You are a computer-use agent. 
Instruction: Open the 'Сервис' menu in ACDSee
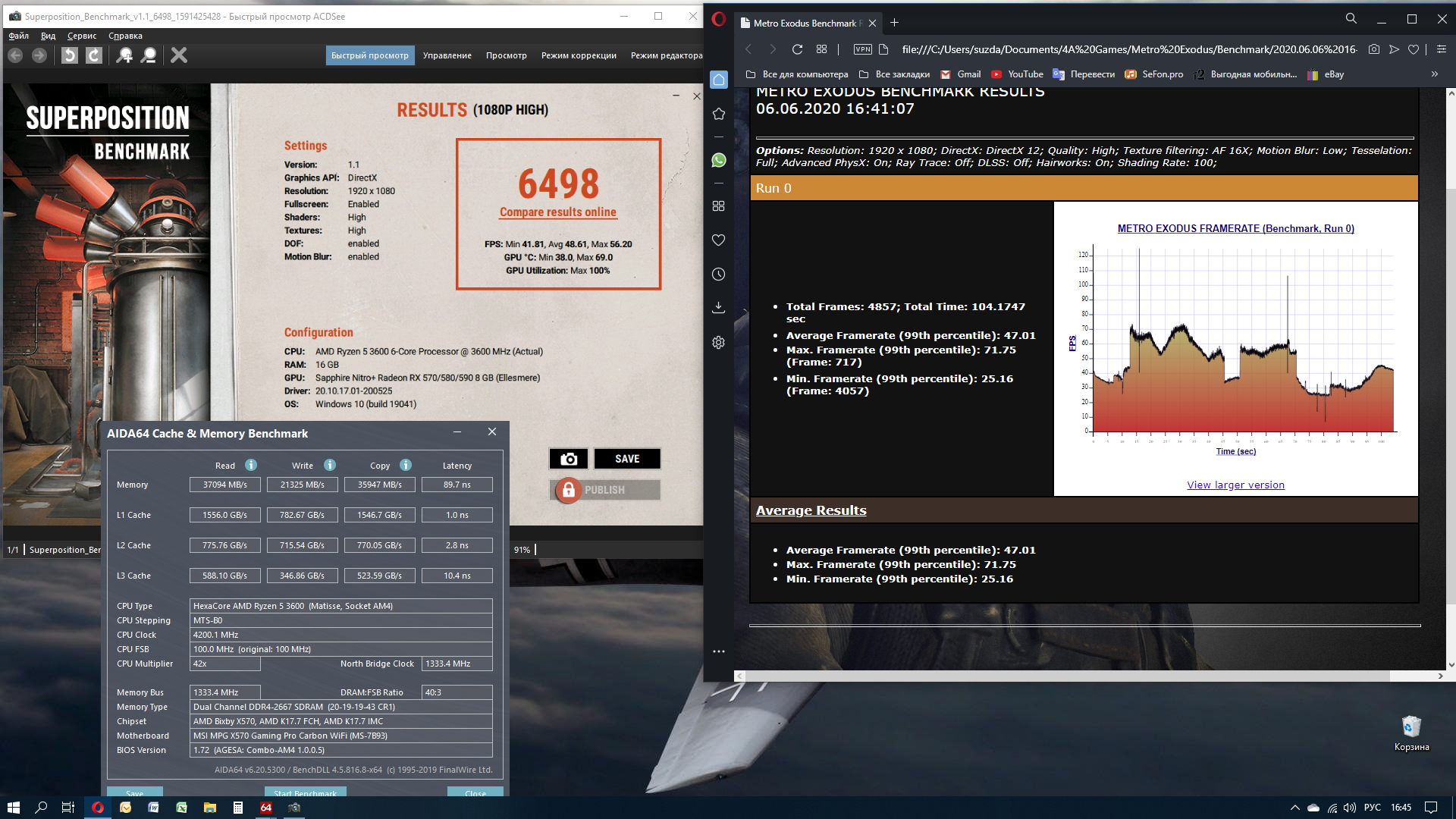[x=82, y=36]
